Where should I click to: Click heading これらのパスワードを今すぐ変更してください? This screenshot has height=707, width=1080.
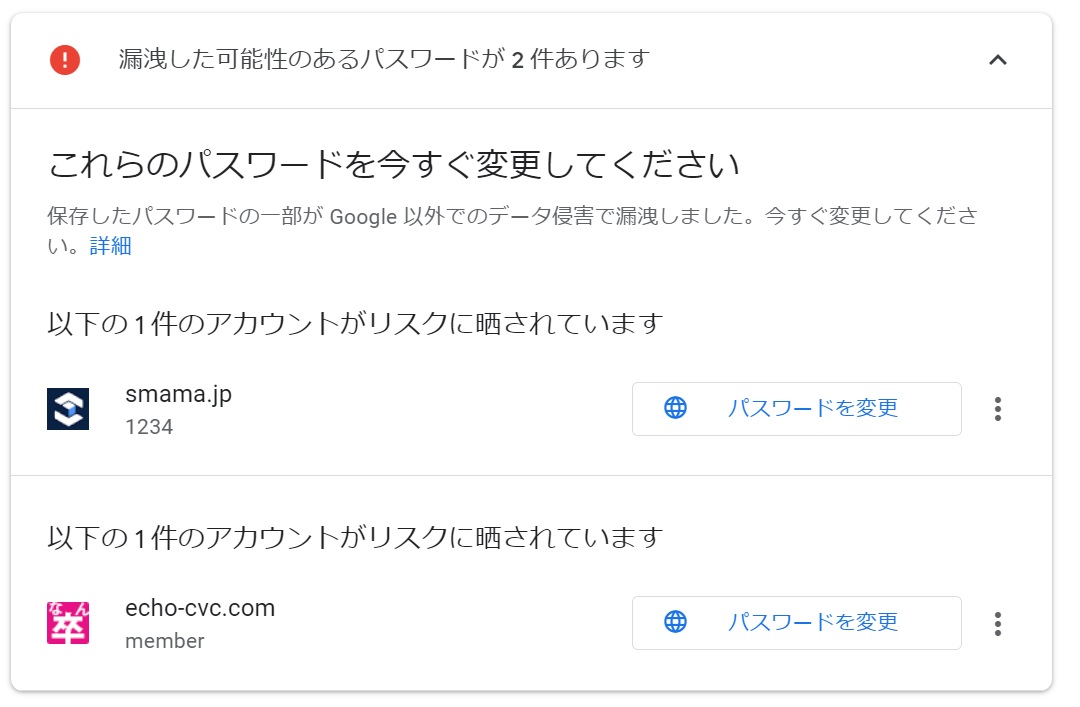click(x=394, y=165)
